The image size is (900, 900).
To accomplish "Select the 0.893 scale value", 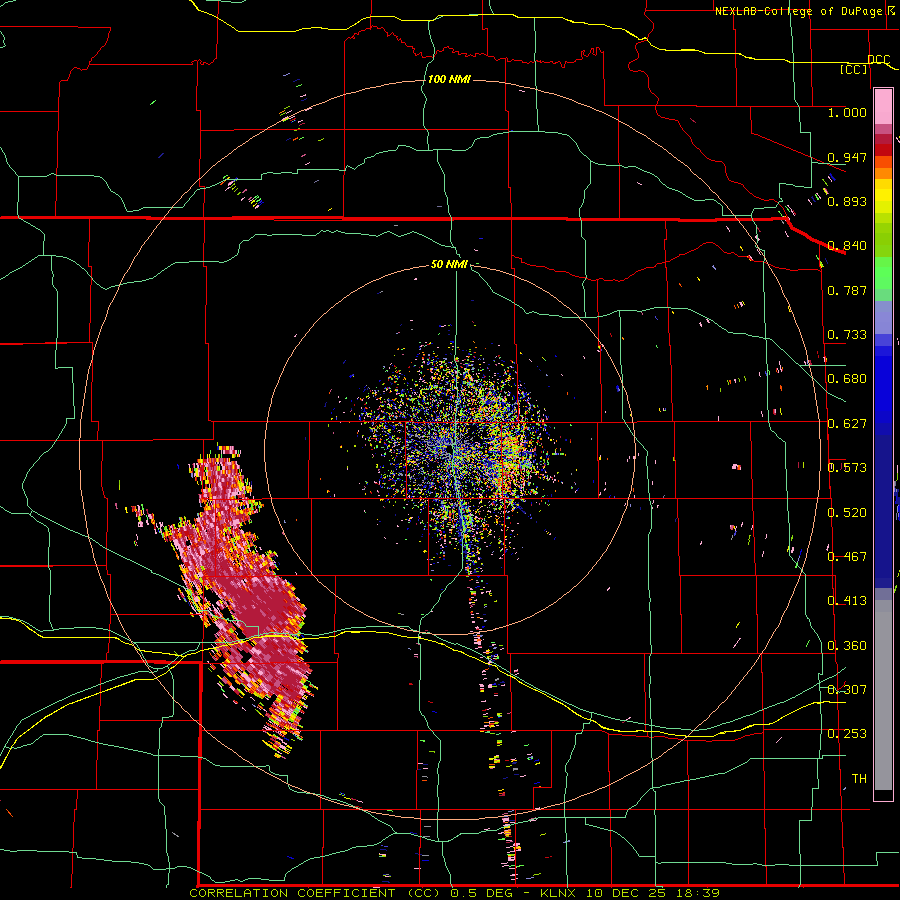I will (x=847, y=201).
